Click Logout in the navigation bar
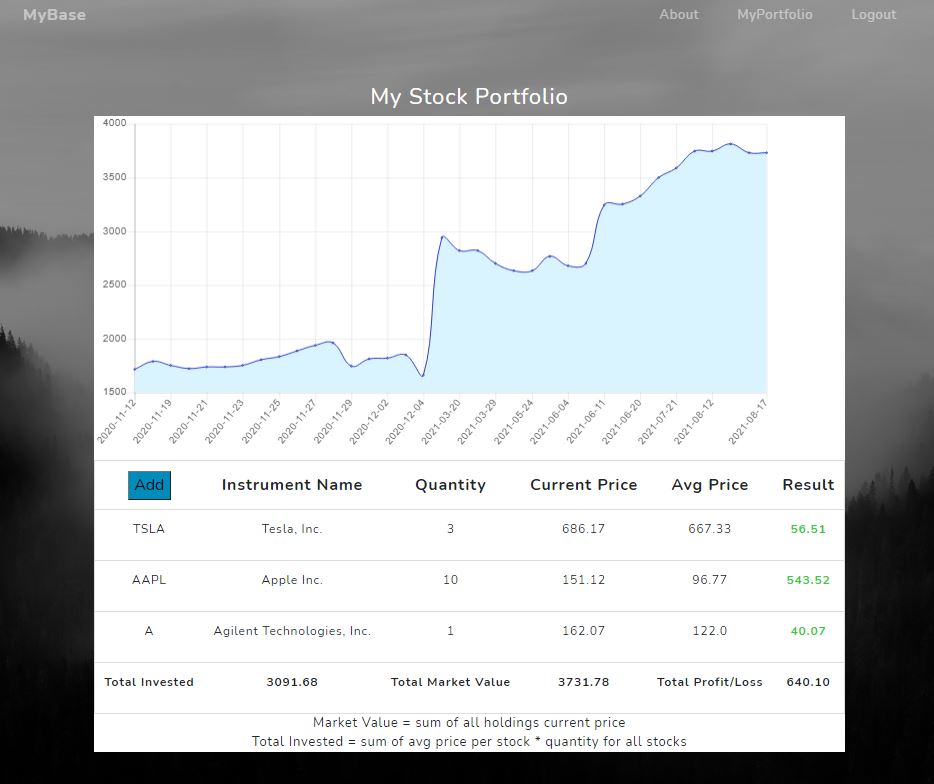The width and height of the screenshot is (934, 784). click(873, 15)
